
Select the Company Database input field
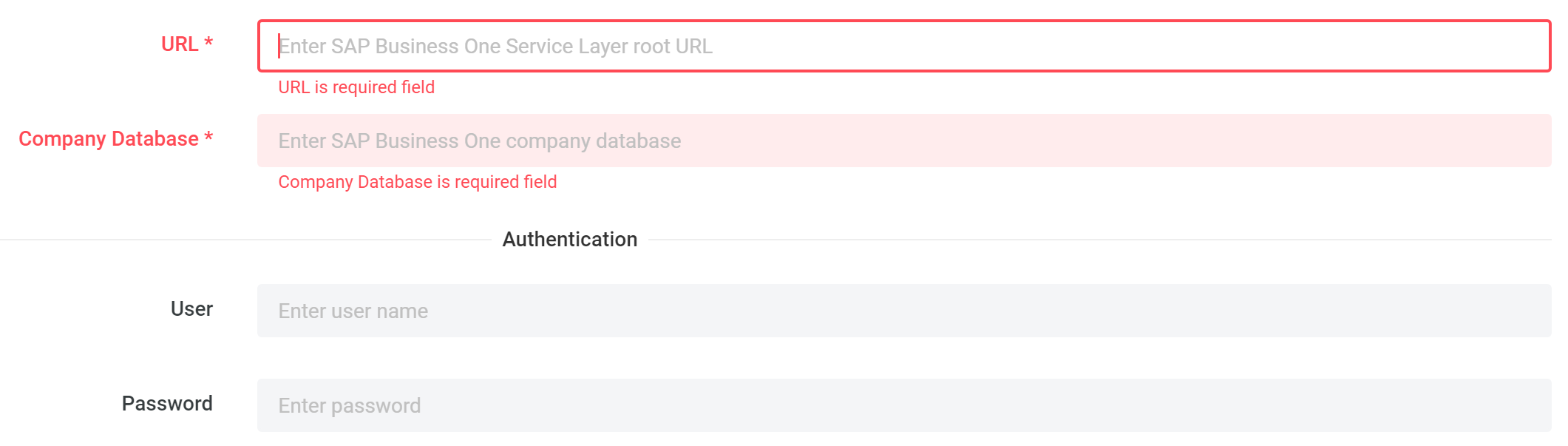[x=903, y=141]
